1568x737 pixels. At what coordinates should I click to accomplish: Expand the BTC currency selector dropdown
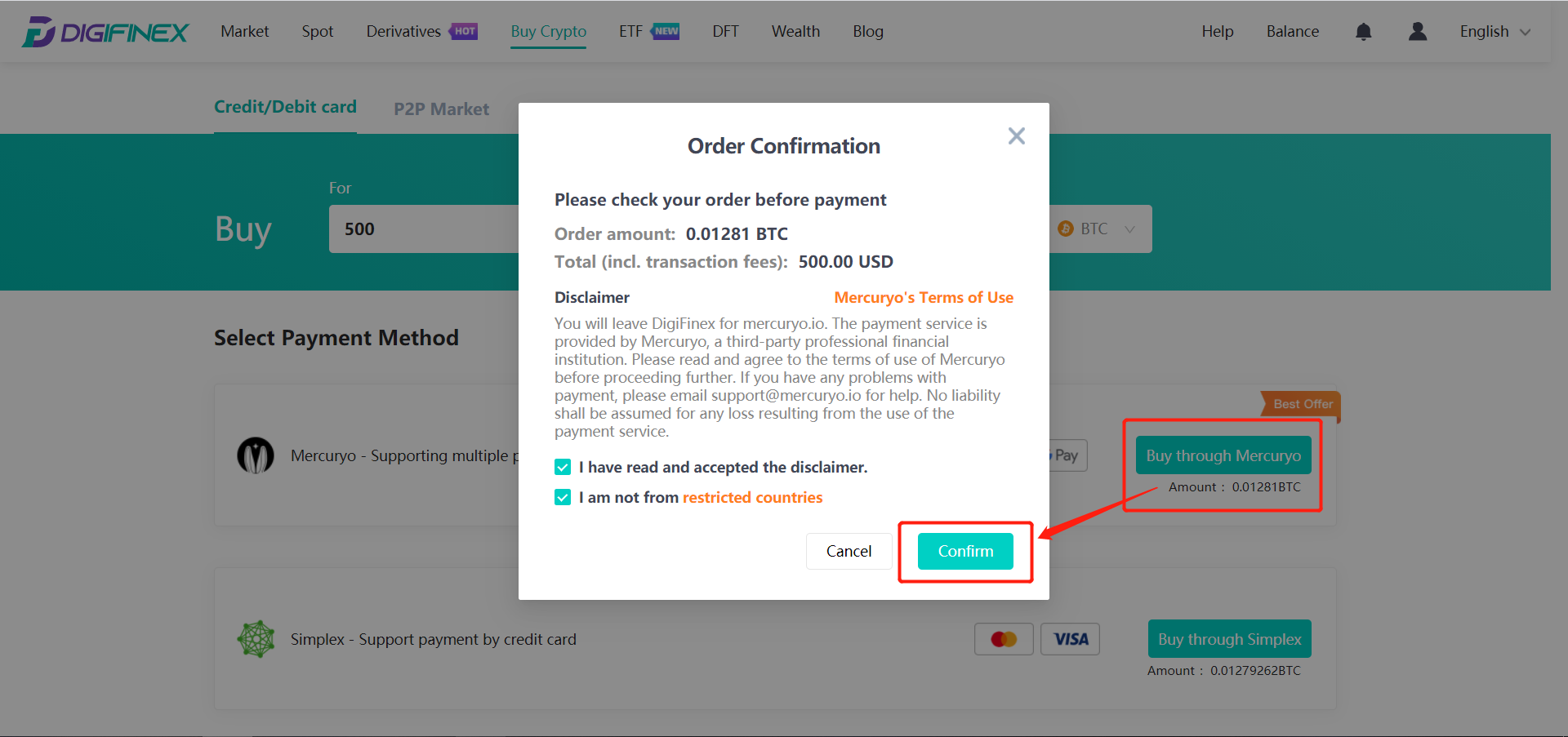[x=1131, y=229]
